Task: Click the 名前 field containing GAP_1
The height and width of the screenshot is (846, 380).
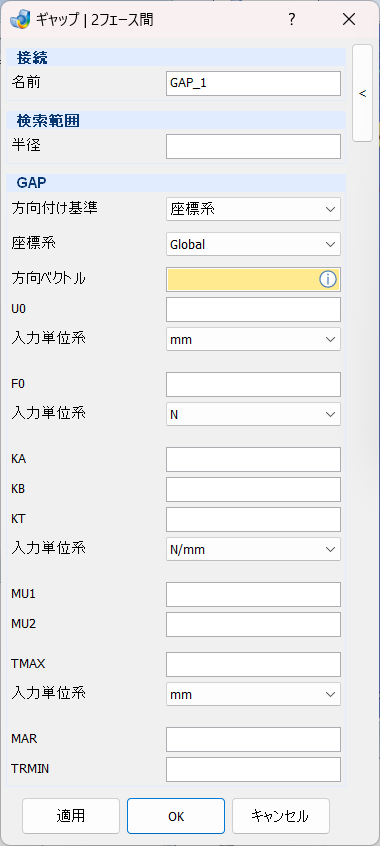Action: click(x=253, y=84)
